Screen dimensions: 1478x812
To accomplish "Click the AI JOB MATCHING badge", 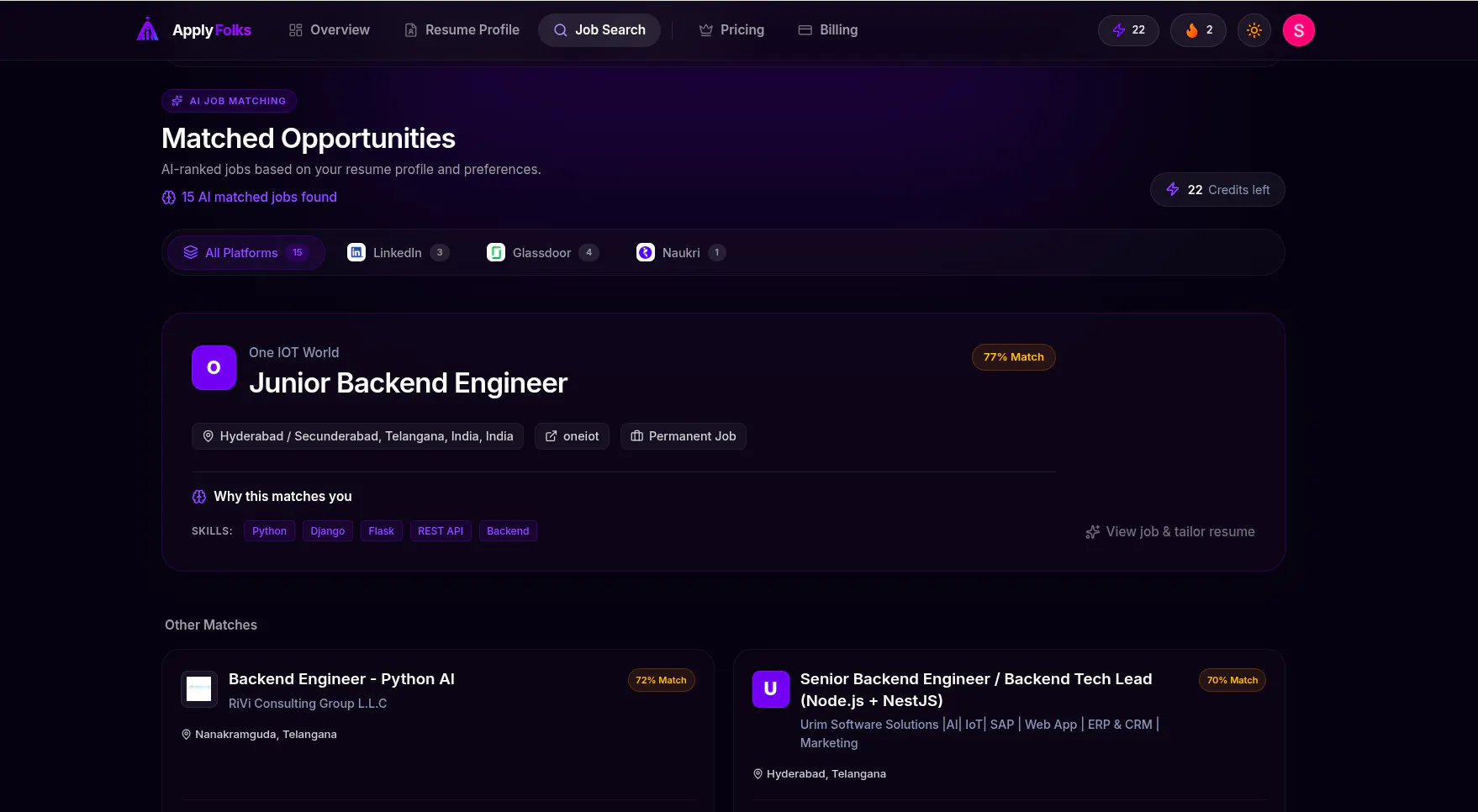I will [229, 101].
